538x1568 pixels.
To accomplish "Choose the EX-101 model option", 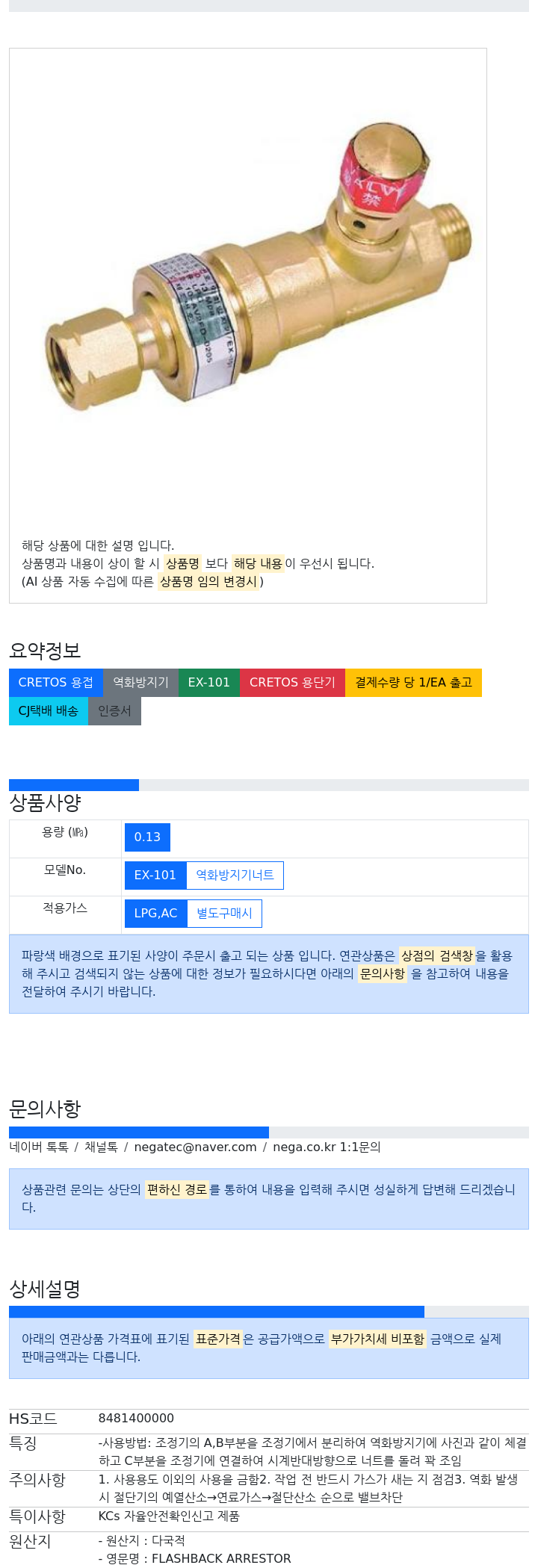I will [x=155, y=876].
